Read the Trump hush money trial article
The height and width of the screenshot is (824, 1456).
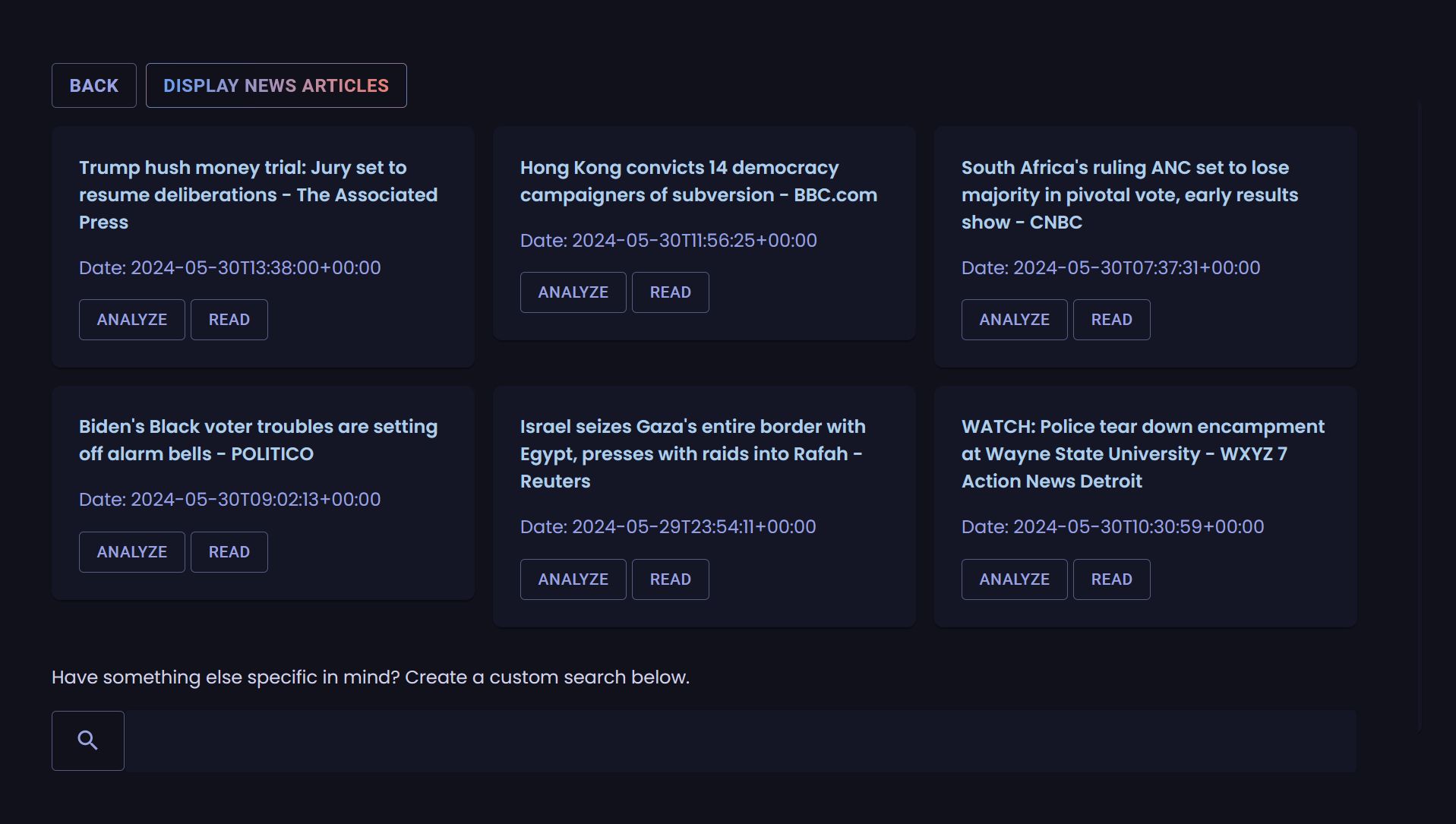[229, 320]
